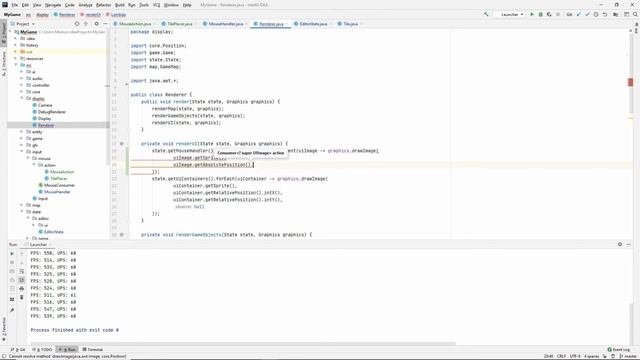Open Project Structure icon in toolbar
Screen dimensions: 640x360
click(616, 14)
